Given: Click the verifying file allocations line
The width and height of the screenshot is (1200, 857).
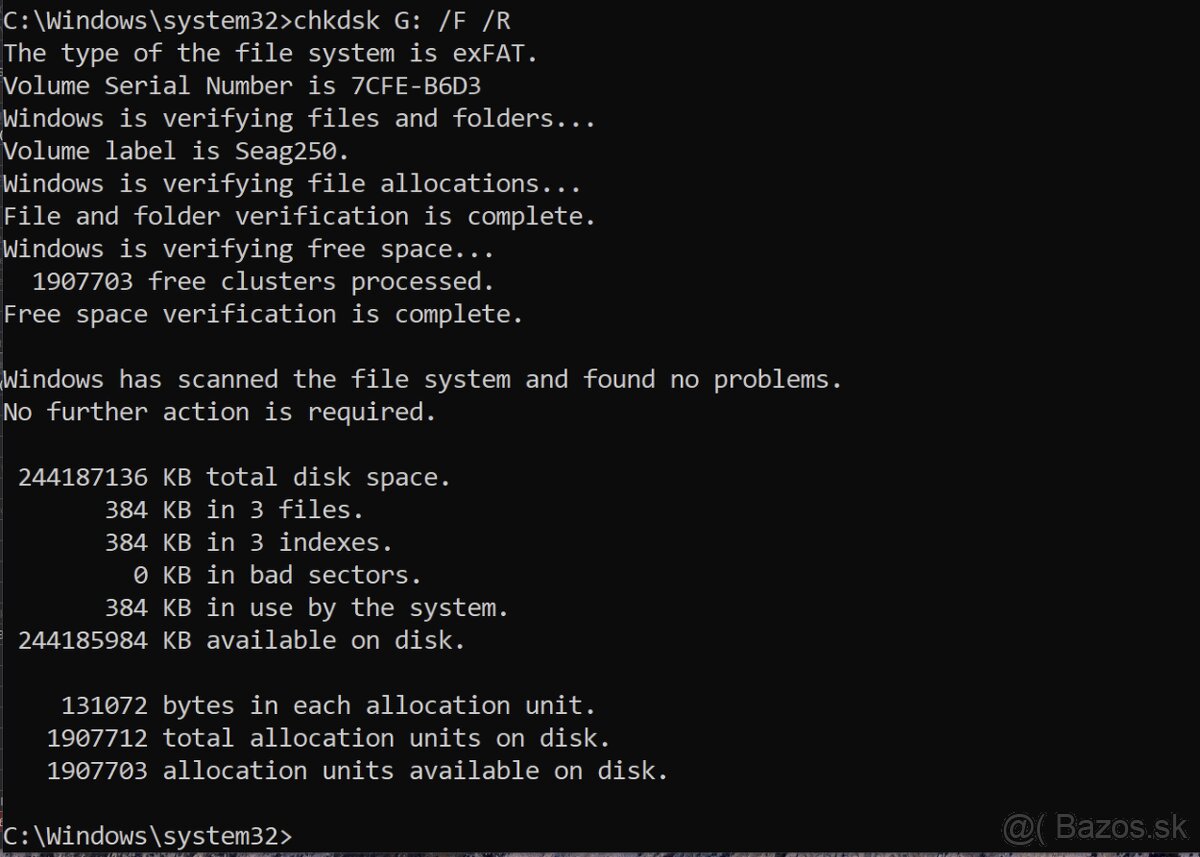Looking at the screenshot, I should tap(292, 184).
